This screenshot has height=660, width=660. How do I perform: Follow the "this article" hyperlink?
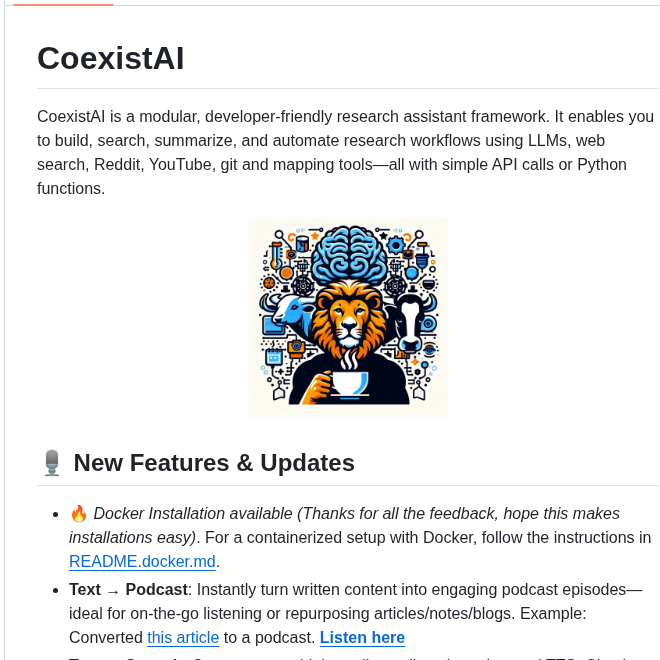182,637
